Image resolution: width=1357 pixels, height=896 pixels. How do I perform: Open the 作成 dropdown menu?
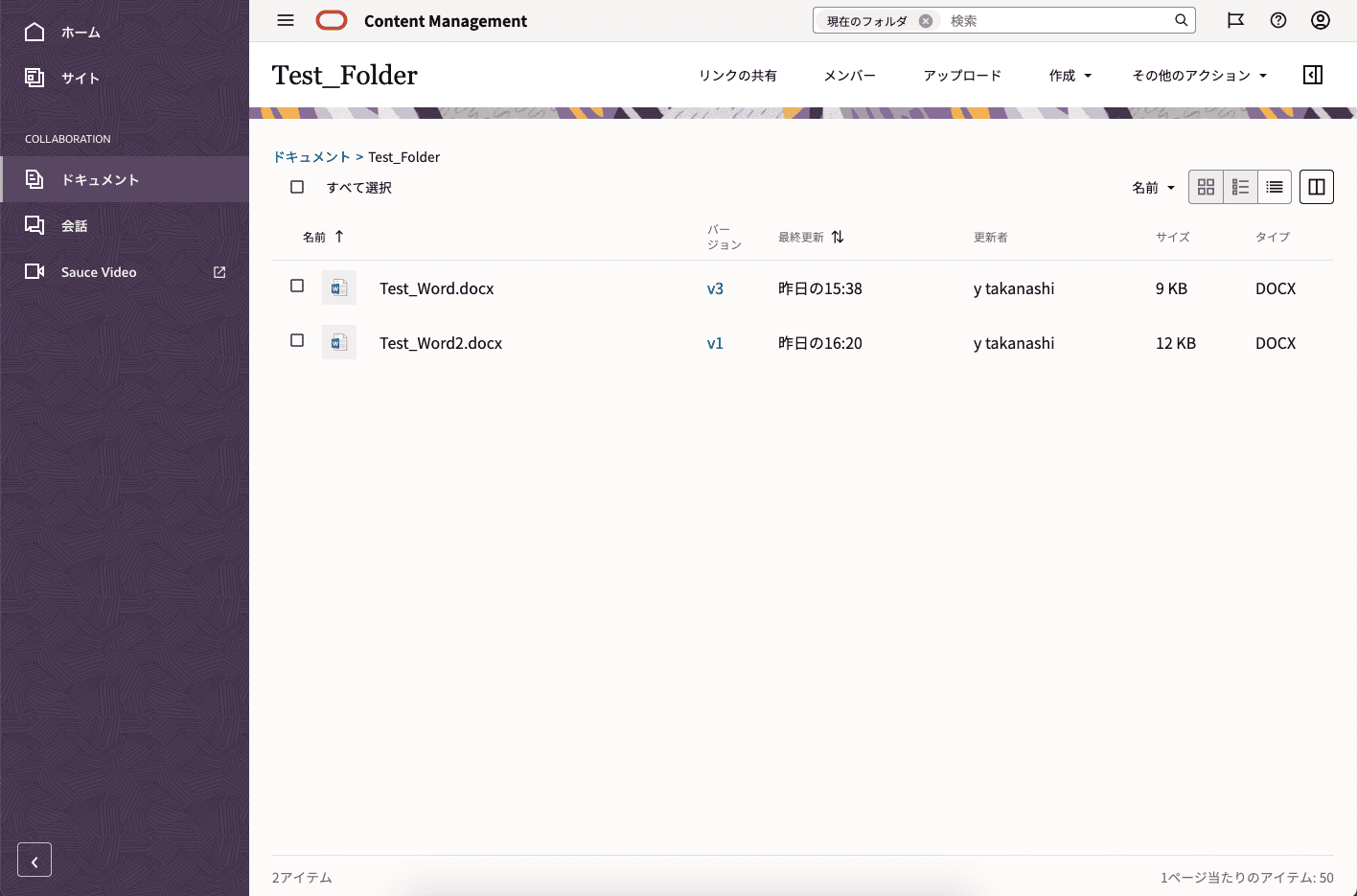pyautogui.click(x=1069, y=75)
